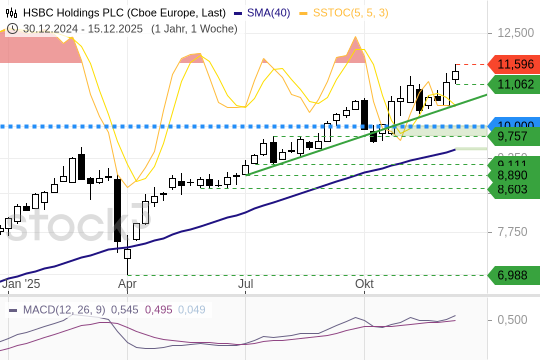Select HSBC Holdings PLC chart title
The height and width of the screenshot is (360, 540).
(124, 13)
